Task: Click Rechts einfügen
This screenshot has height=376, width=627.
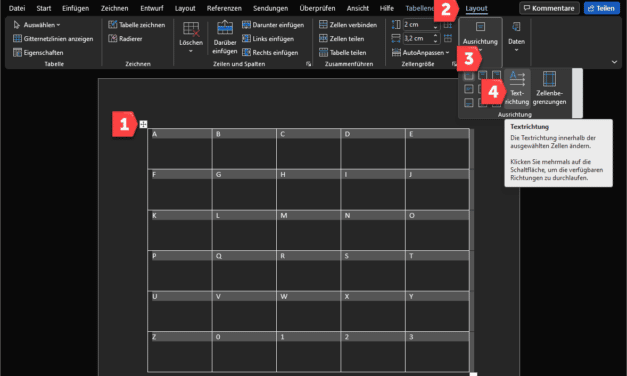Action: point(270,52)
